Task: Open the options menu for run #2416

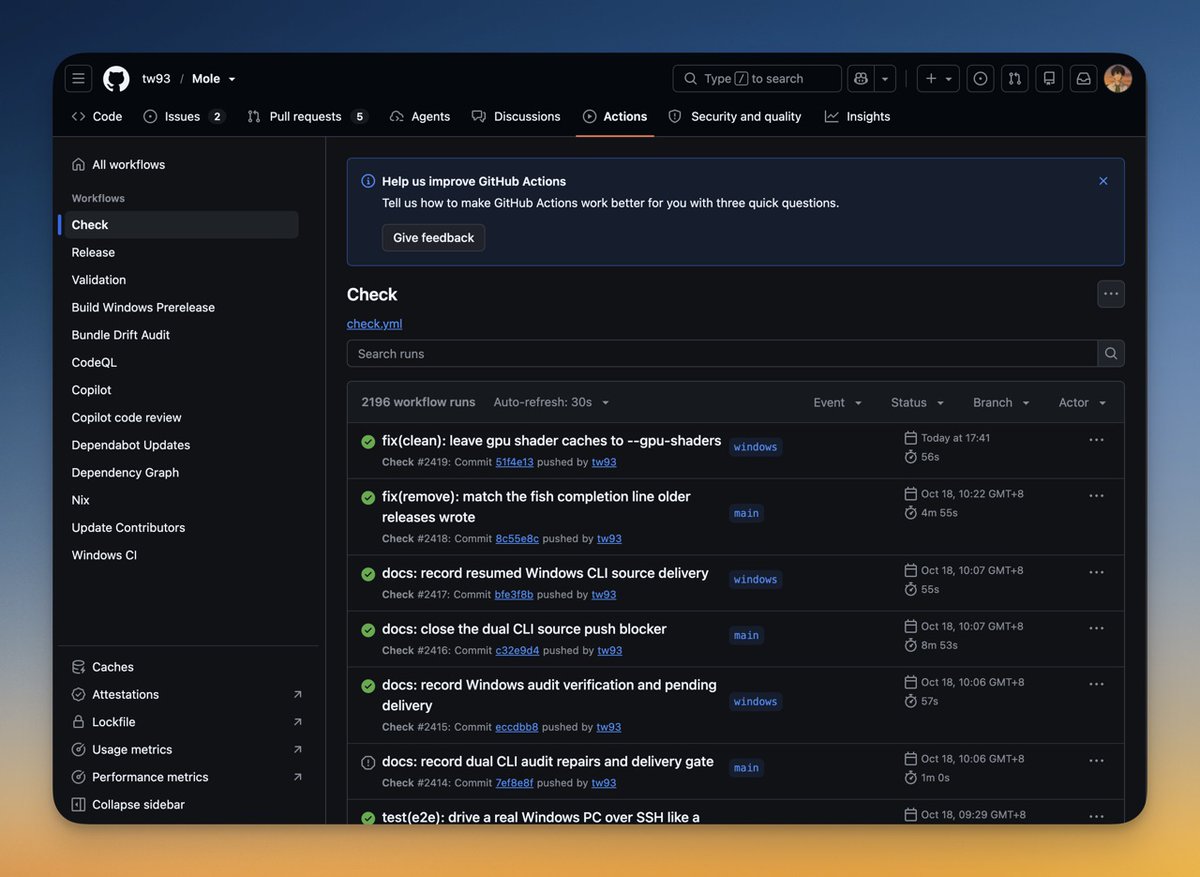Action: [1096, 628]
